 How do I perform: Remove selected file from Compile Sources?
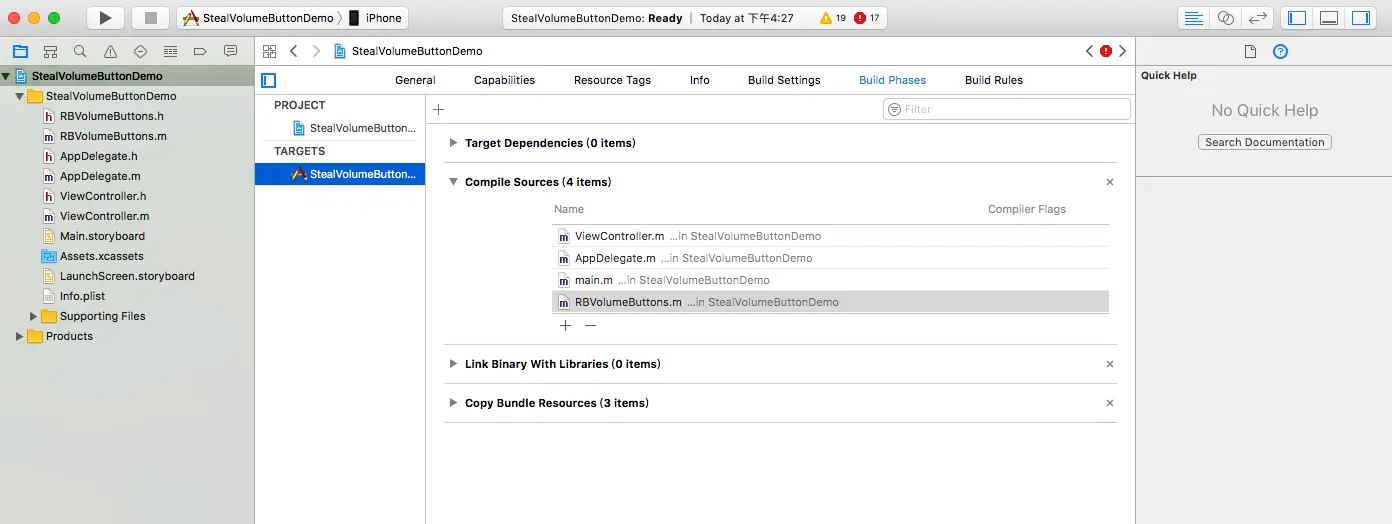590,326
